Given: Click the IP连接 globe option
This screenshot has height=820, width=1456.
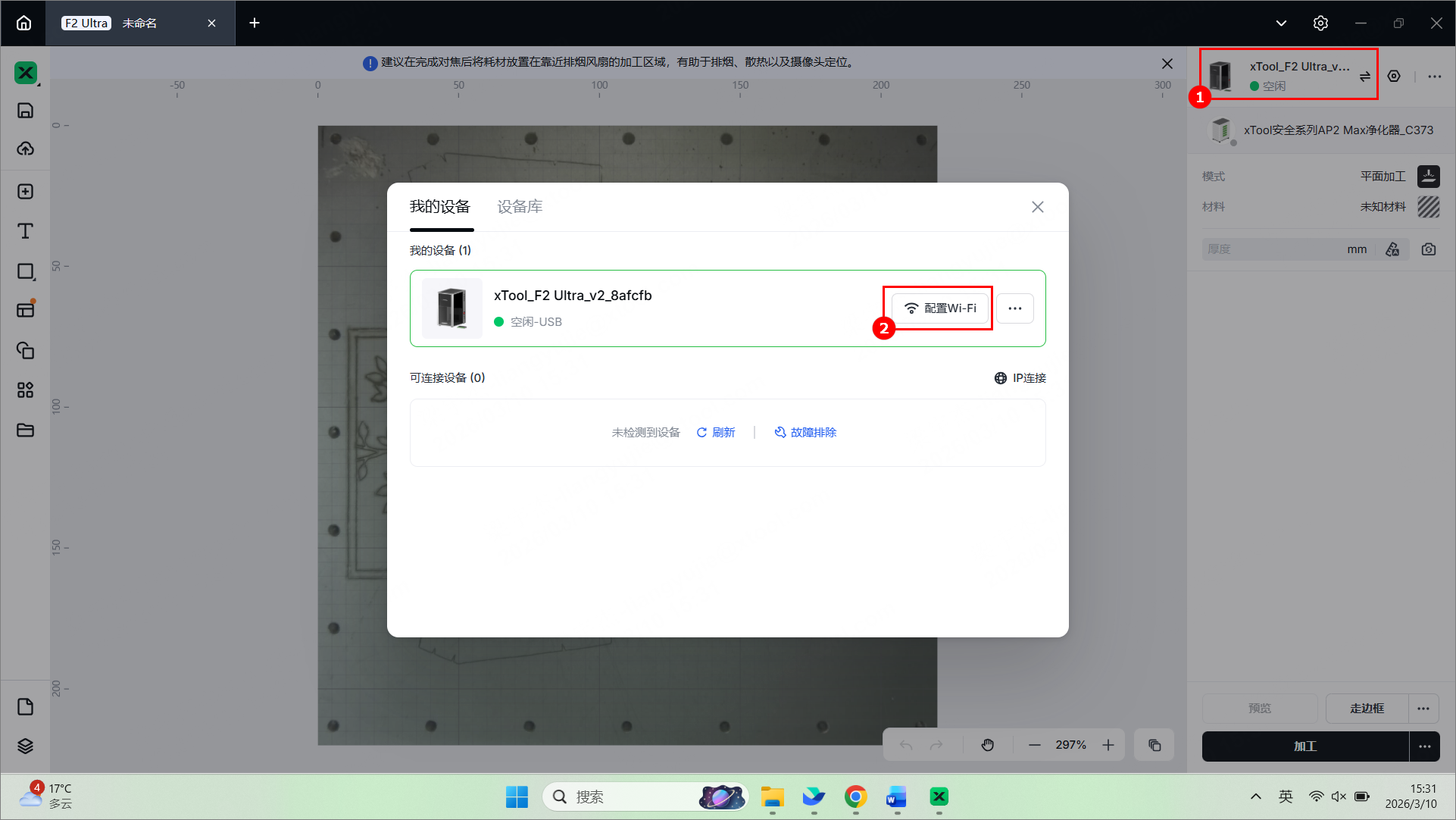Looking at the screenshot, I should point(1020,378).
